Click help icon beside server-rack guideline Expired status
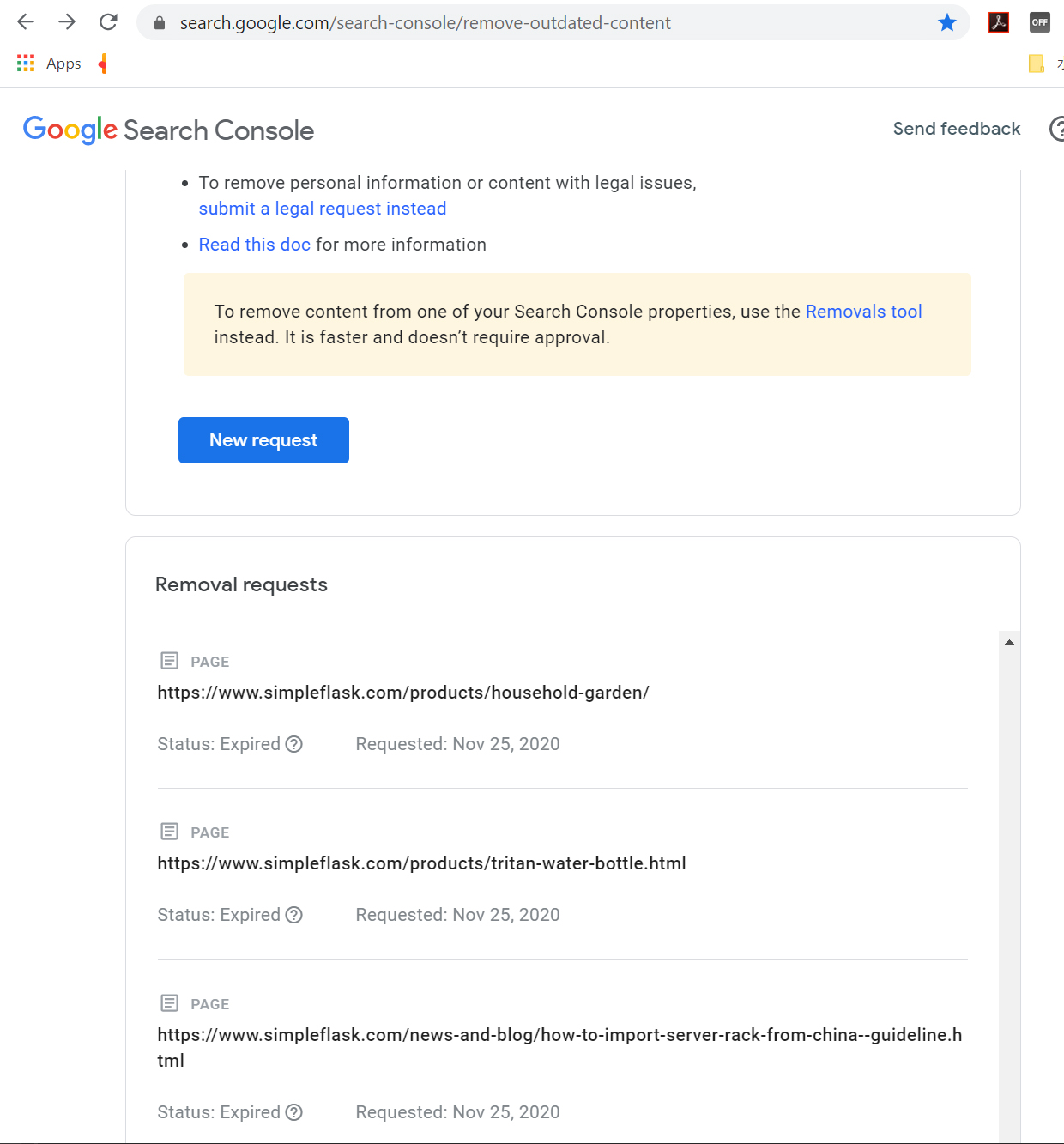The width and height of the screenshot is (1064, 1144). click(x=294, y=1112)
